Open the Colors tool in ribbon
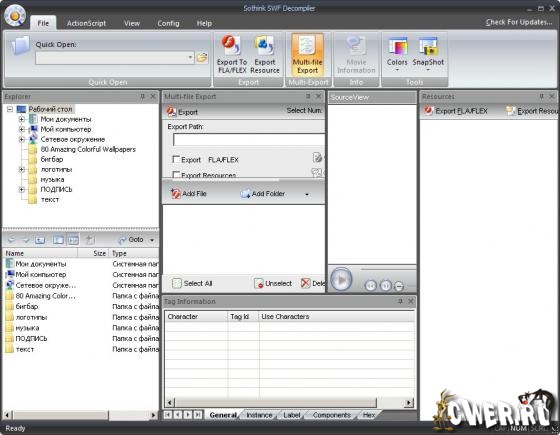This screenshot has height=435, width=560. [397, 54]
